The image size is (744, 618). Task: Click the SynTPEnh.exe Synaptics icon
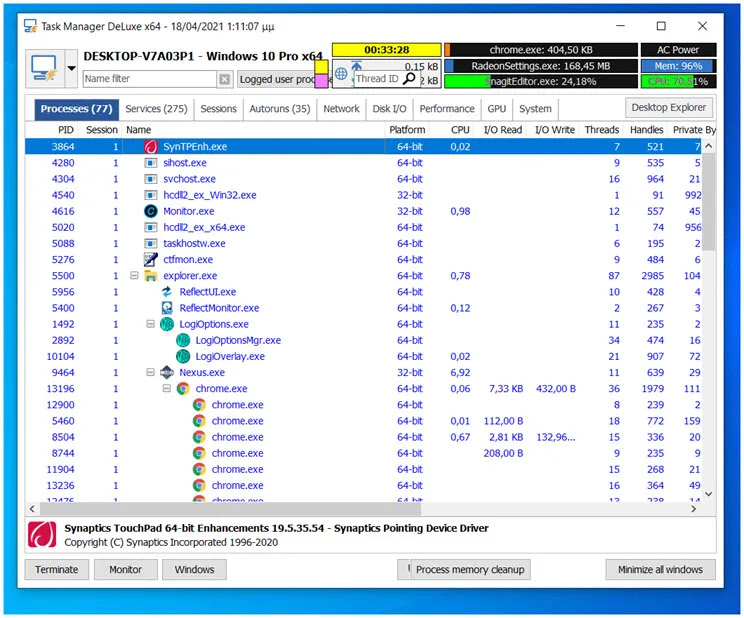pyautogui.click(x=150, y=147)
